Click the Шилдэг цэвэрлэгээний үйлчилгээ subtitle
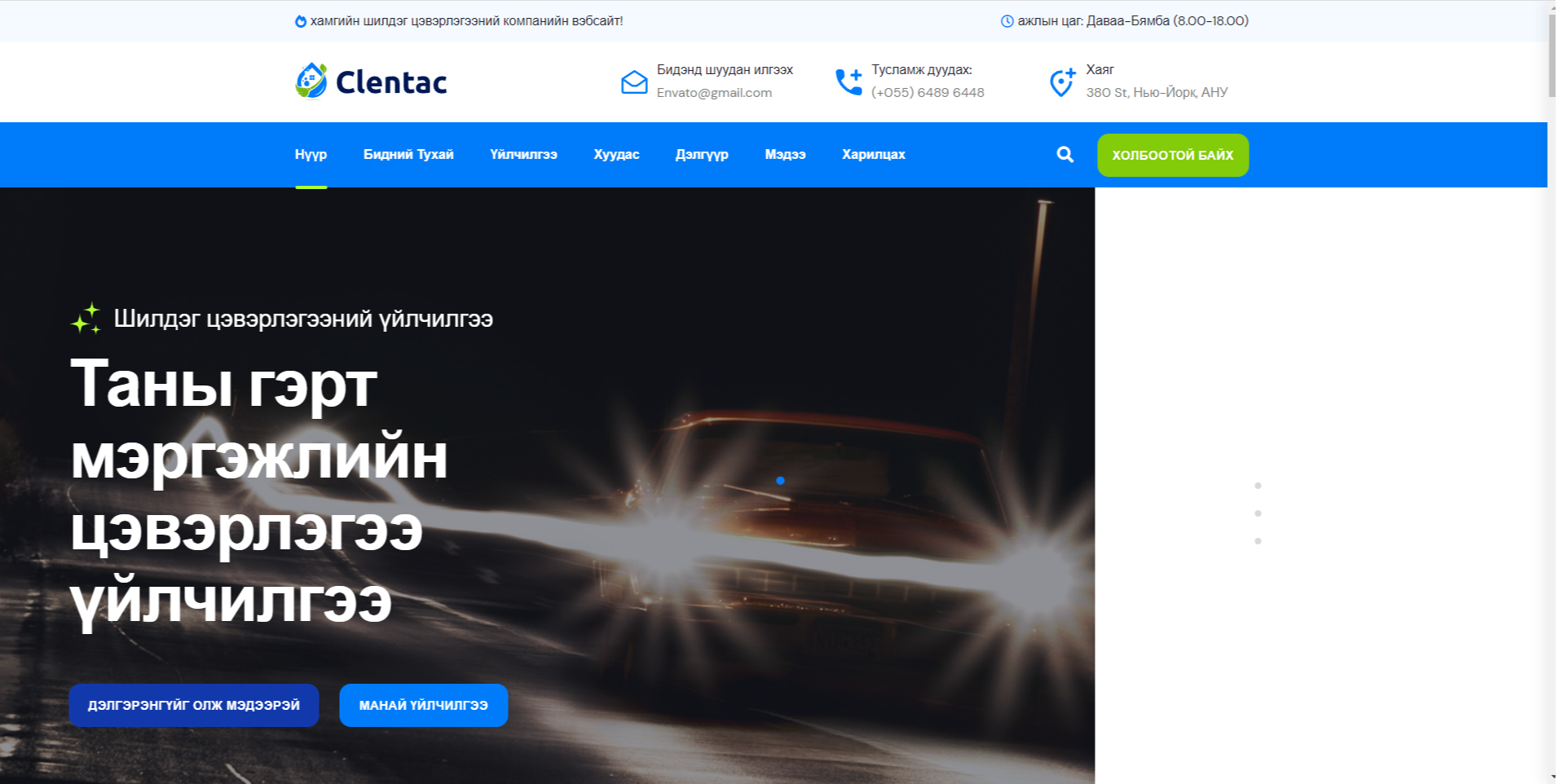This screenshot has height=784, width=1556. tap(303, 319)
